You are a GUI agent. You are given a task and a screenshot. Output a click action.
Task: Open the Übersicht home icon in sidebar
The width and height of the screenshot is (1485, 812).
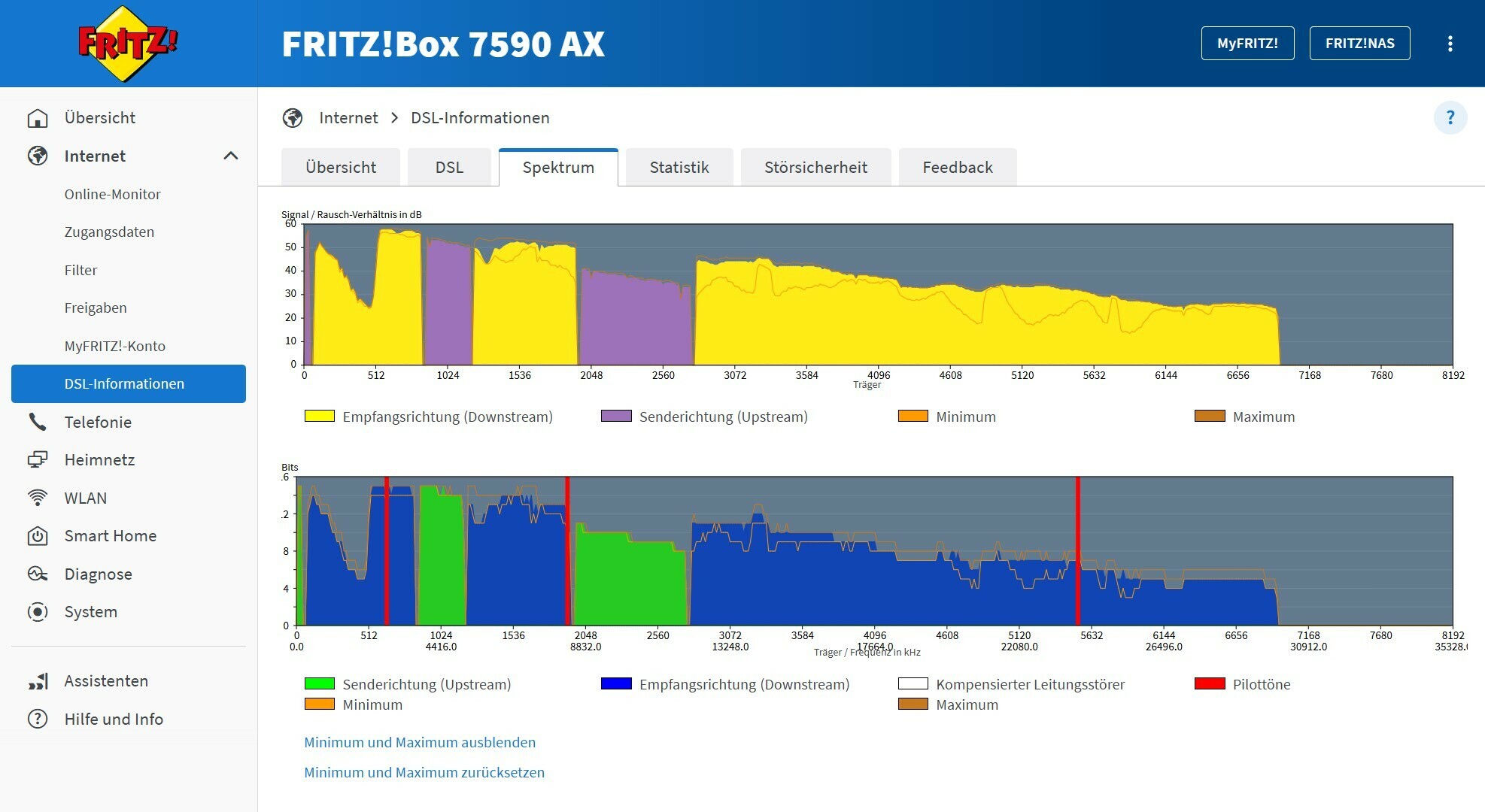pos(38,118)
